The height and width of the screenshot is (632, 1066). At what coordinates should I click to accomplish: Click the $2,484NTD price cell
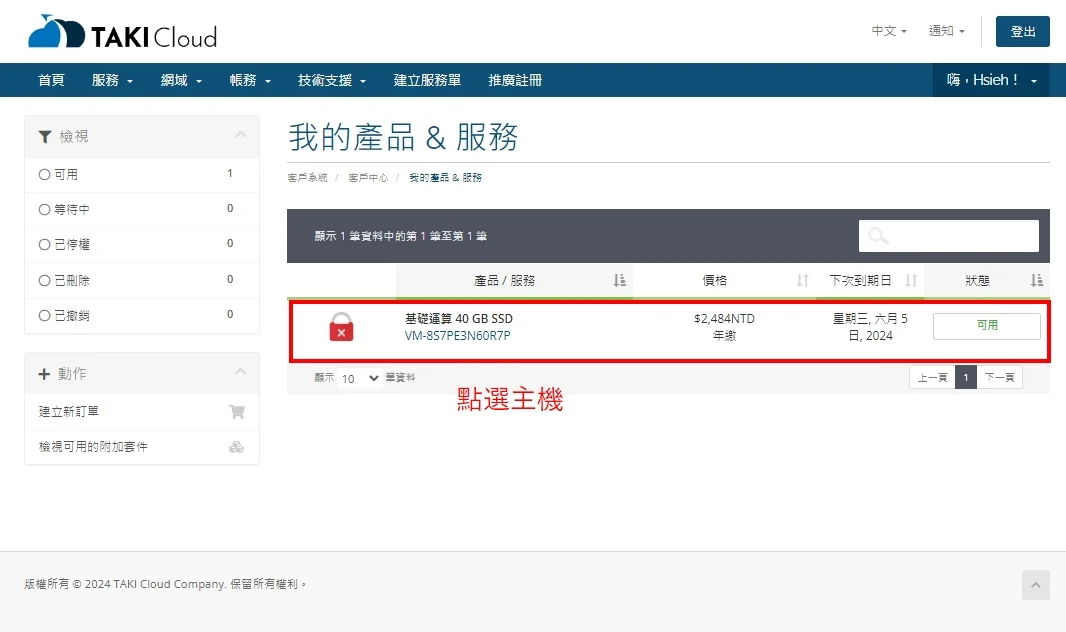point(724,318)
